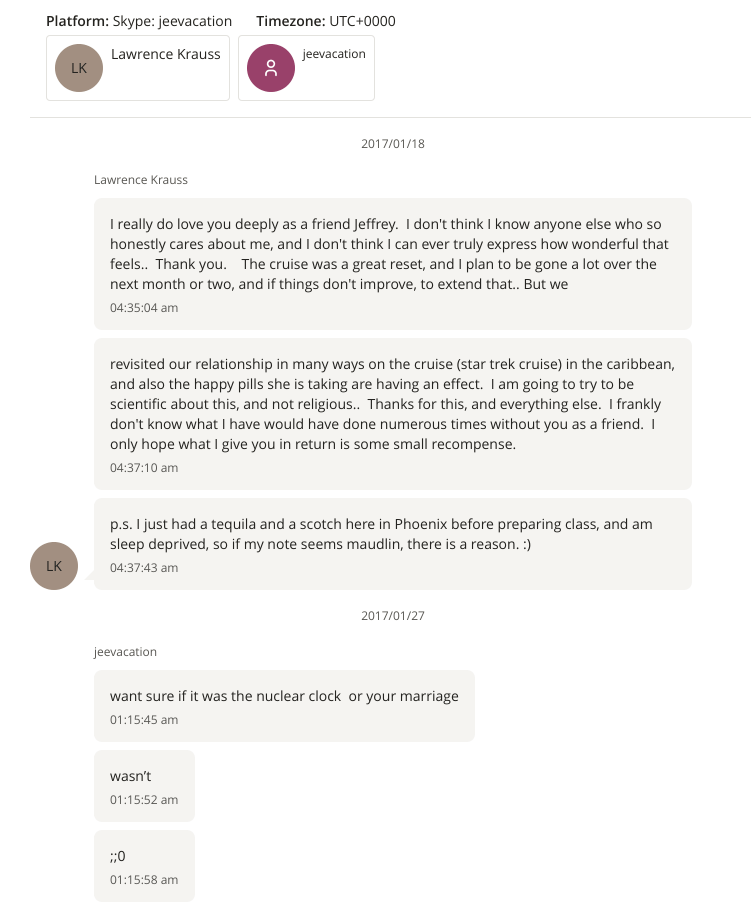Screen dimensions: 751x916
Task: Click the LK avatar beside the tequila message
Action: [x=54, y=566]
